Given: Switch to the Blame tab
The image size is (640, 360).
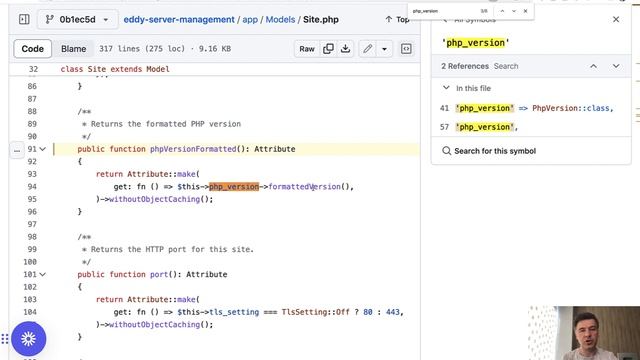Looking at the screenshot, I should [73, 49].
